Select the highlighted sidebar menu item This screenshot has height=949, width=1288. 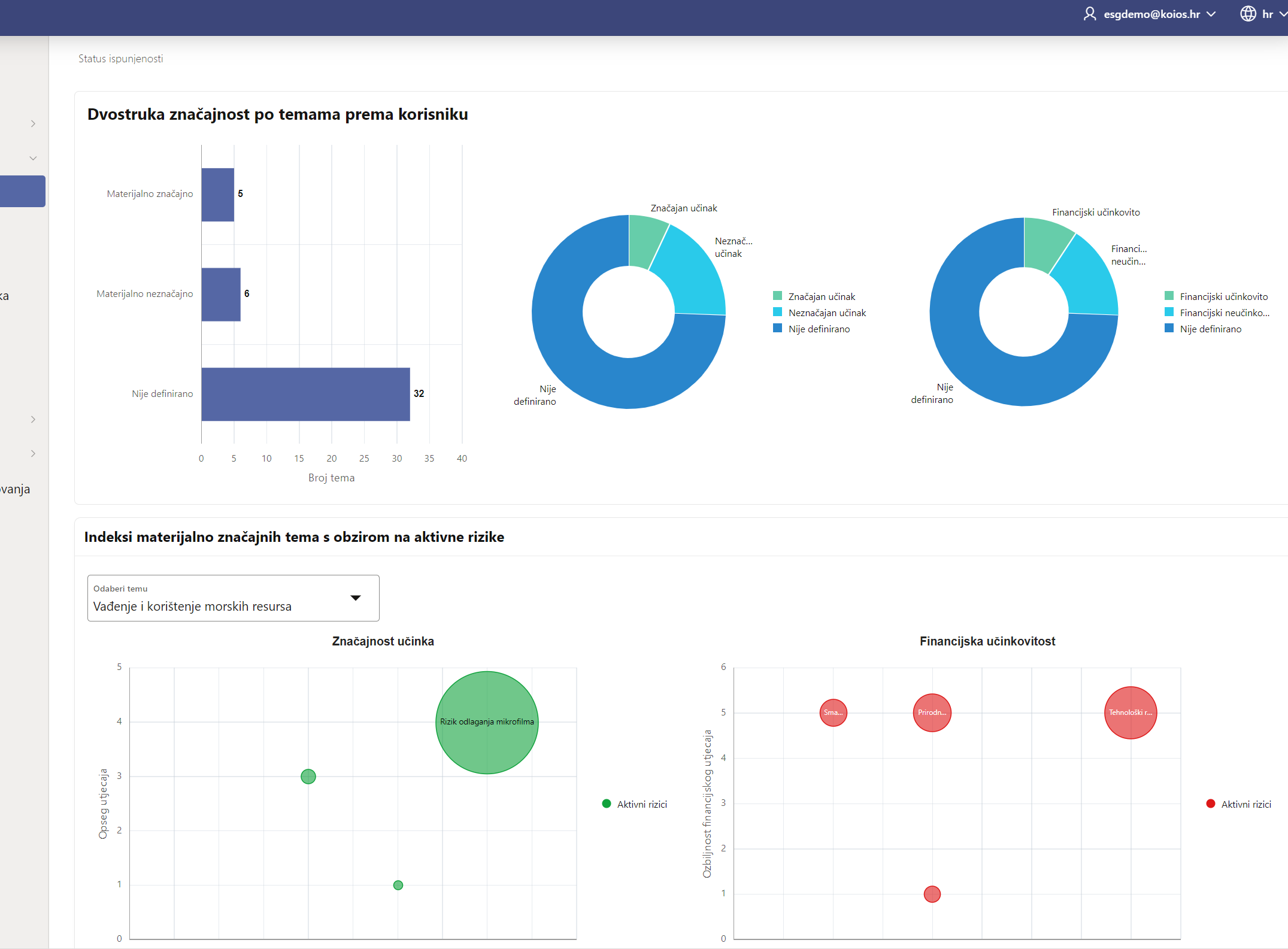pyautogui.click(x=22, y=191)
